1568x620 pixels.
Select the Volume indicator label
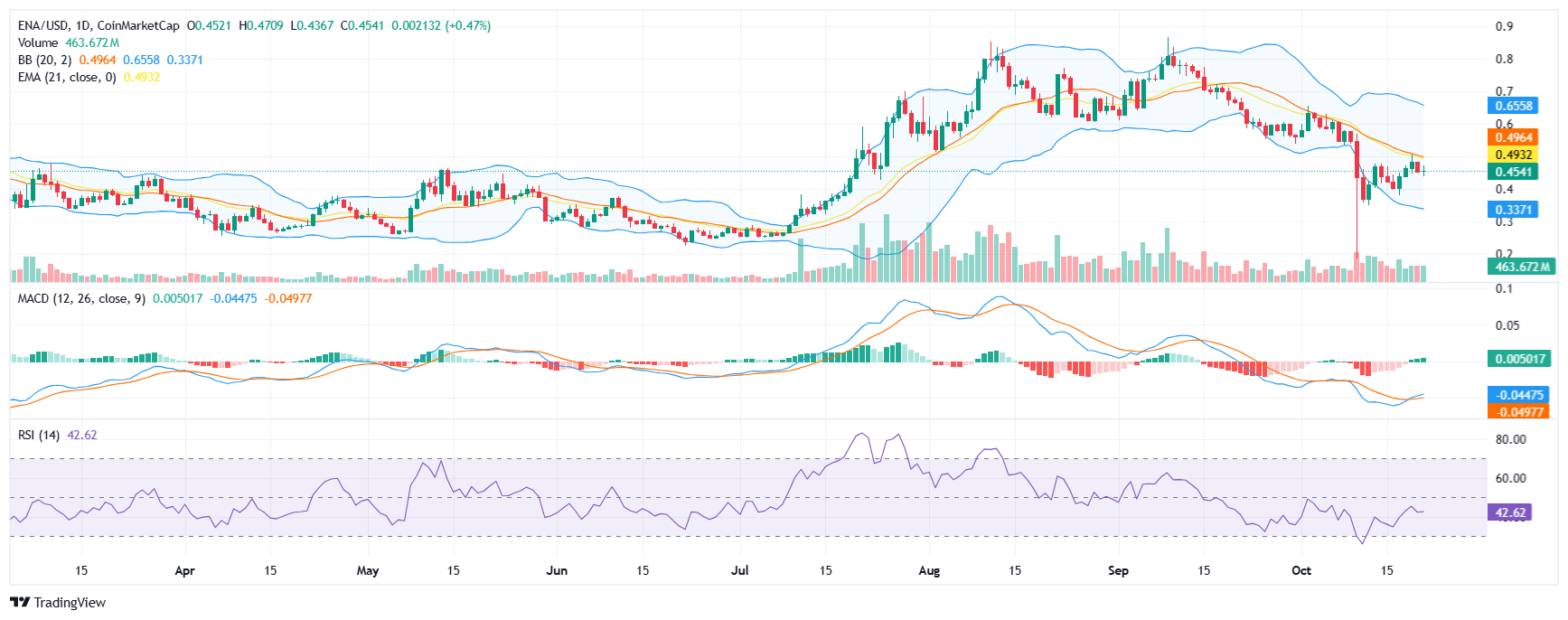point(38,42)
